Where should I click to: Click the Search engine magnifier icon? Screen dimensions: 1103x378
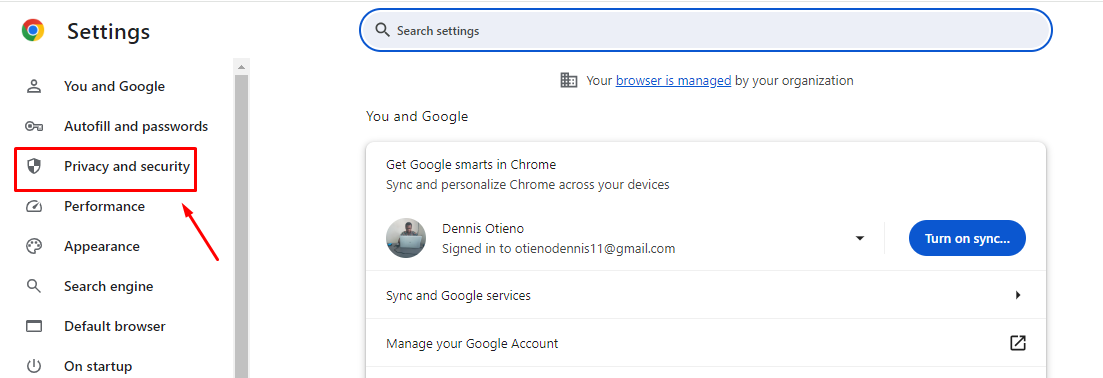point(34,286)
